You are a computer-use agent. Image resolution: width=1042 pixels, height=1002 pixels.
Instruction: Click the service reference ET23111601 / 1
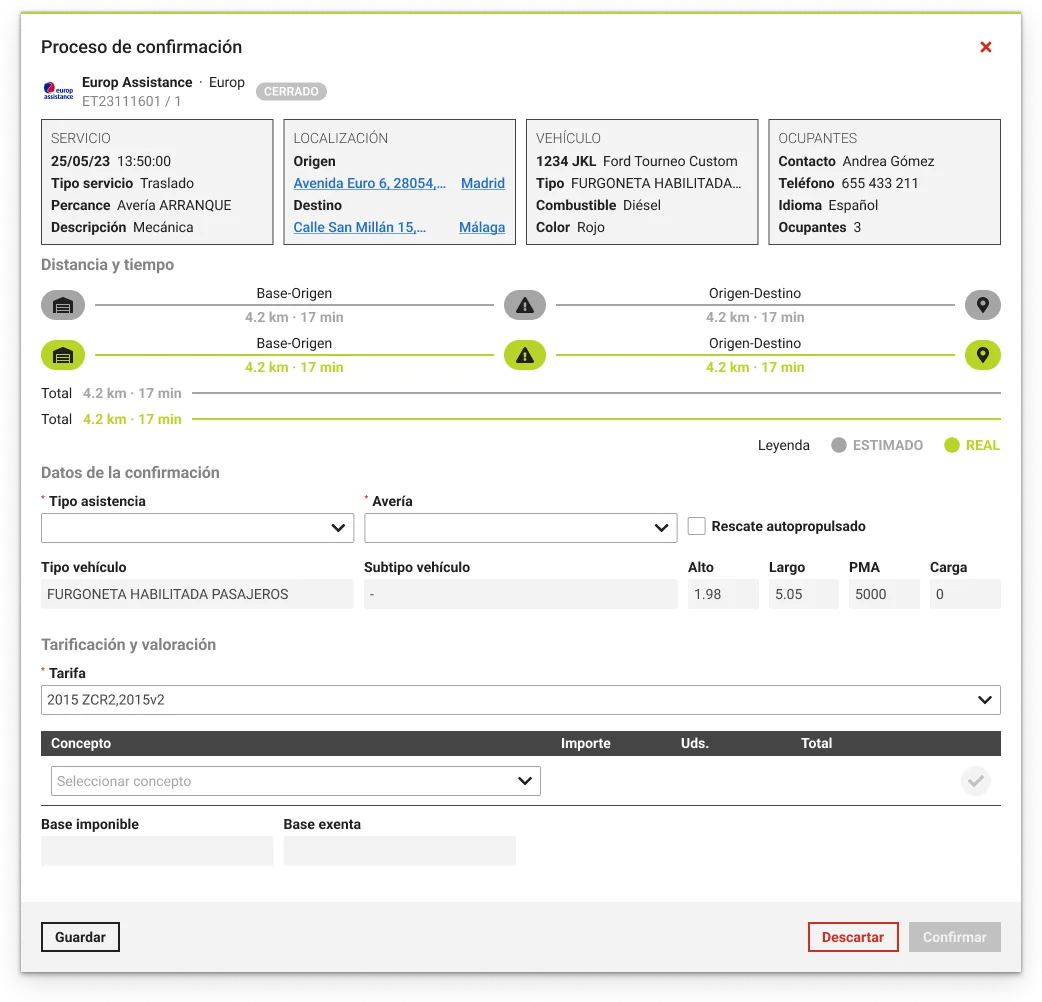(132, 102)
